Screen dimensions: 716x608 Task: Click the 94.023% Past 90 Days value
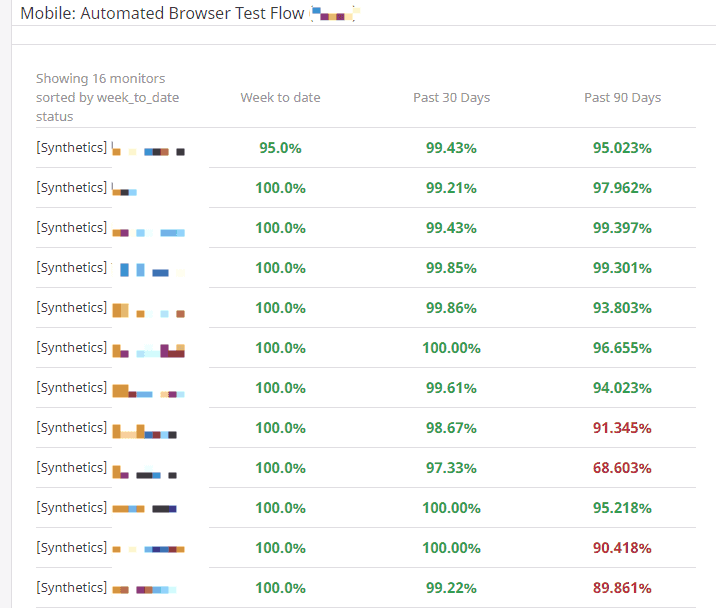click(622, 388)
